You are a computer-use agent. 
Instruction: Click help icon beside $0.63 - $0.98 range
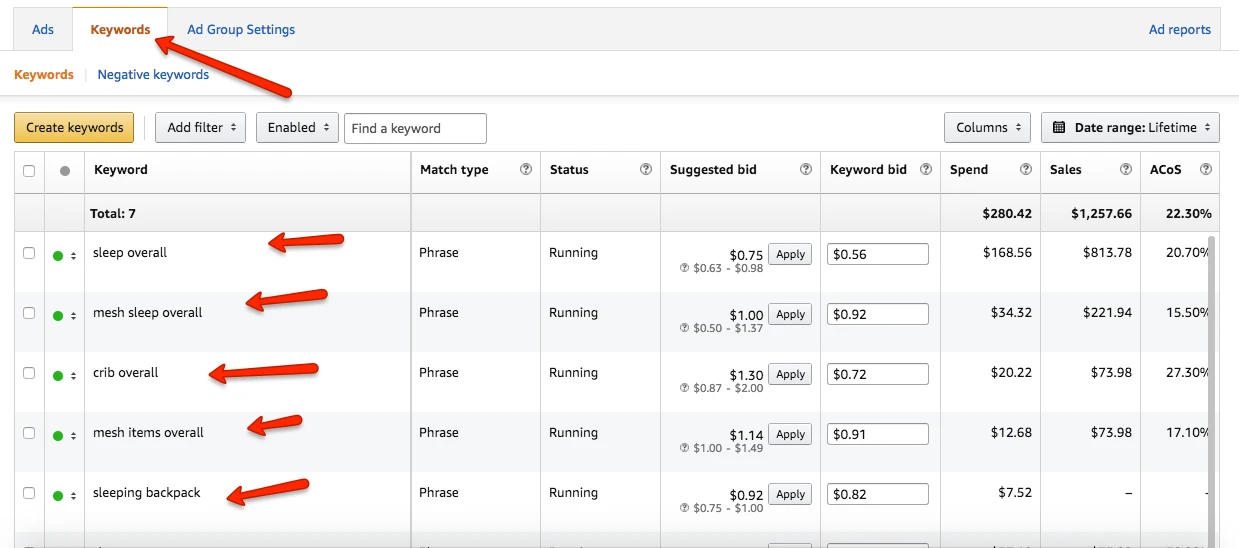[x=684, y=268]
